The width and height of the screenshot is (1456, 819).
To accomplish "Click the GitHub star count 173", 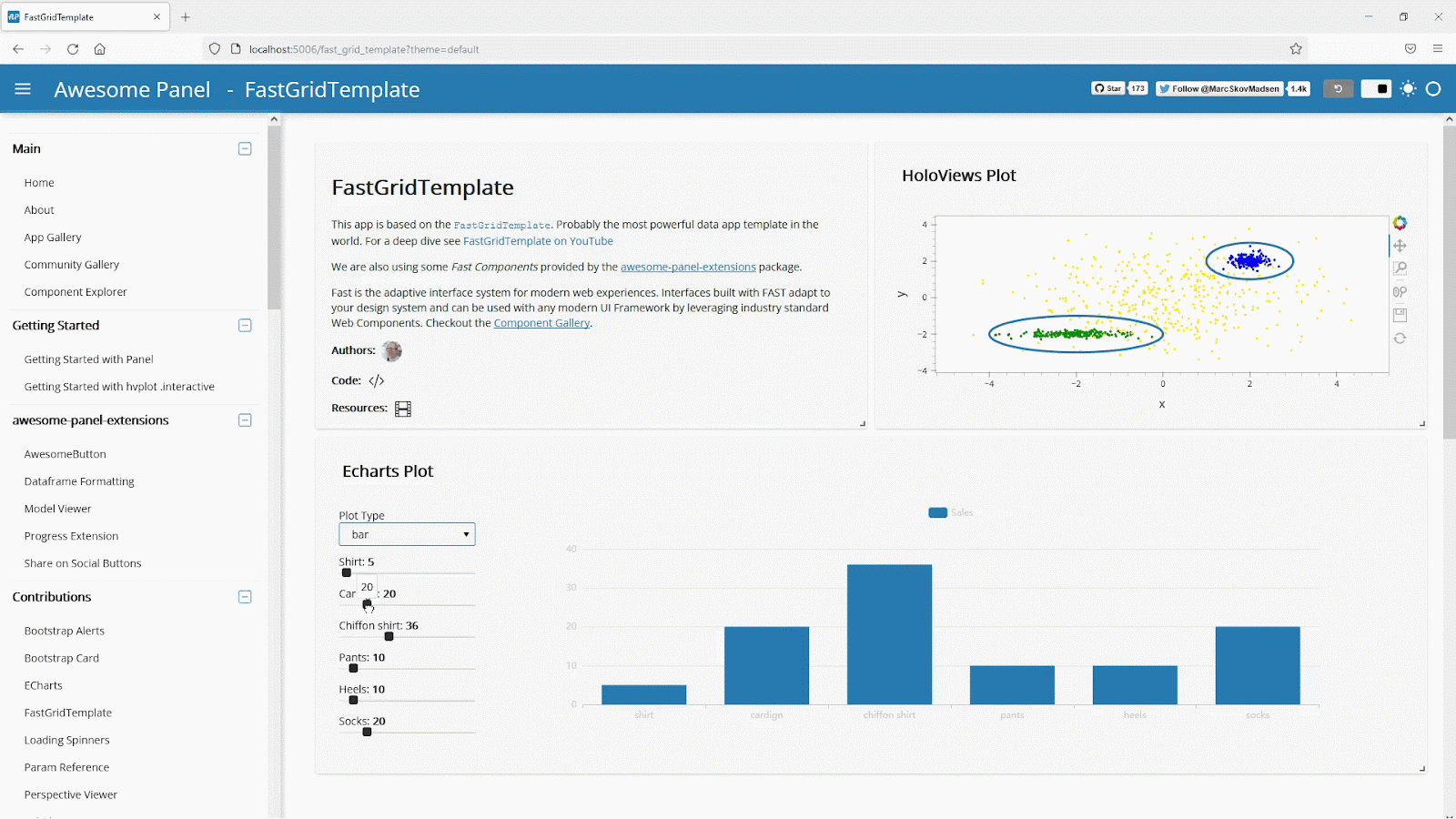I will pos(1138,88).
